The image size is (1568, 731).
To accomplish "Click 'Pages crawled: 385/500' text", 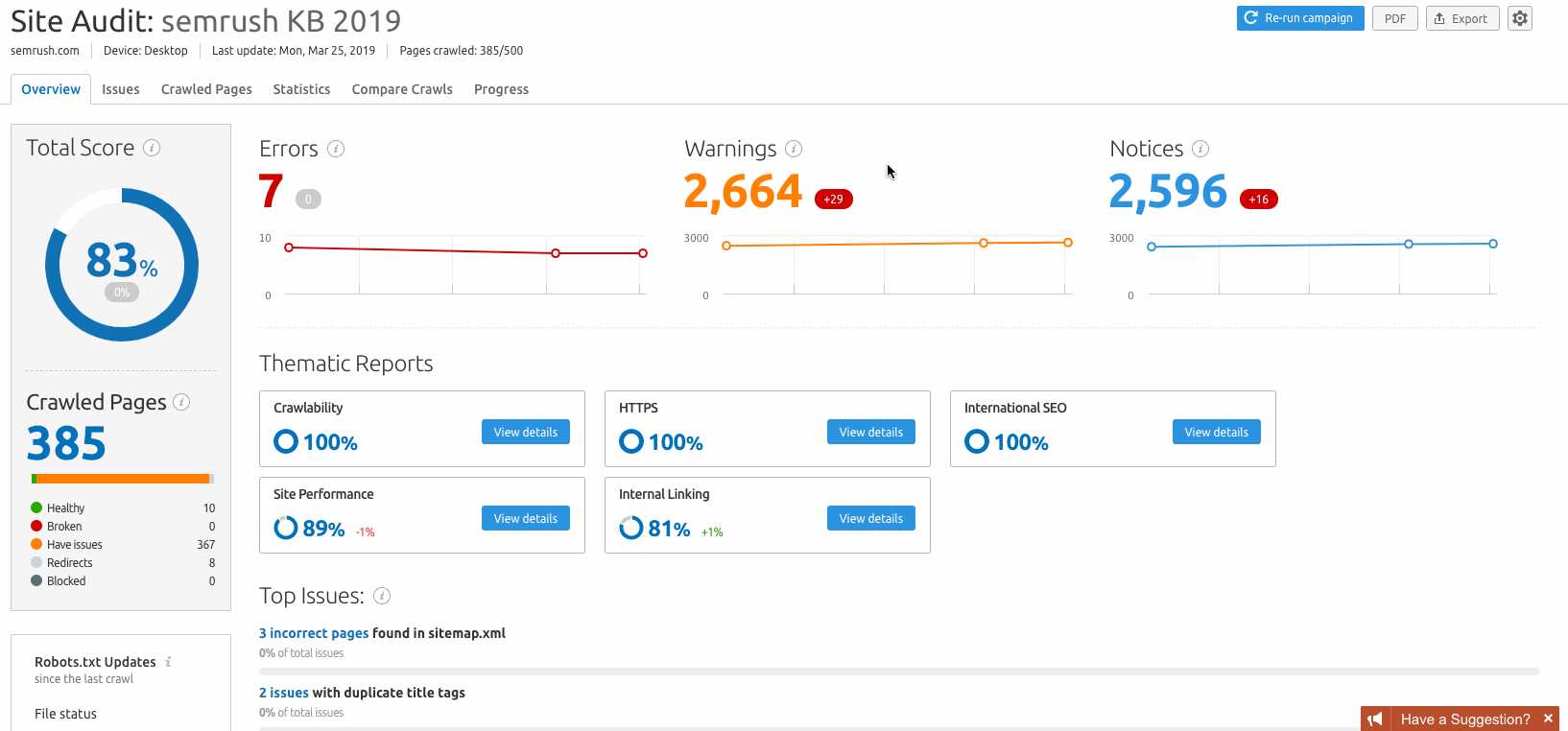I will (462, 51).
